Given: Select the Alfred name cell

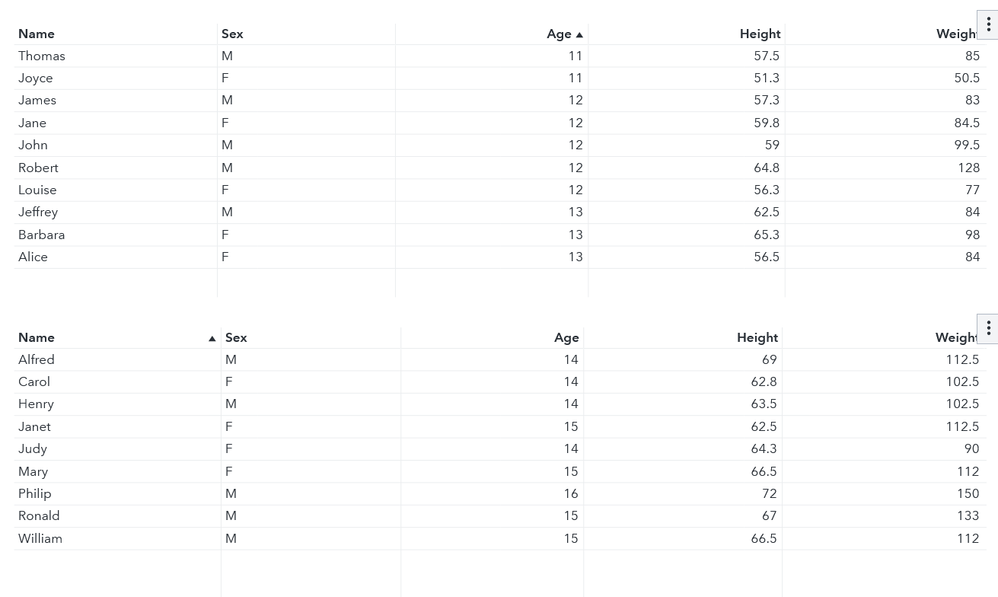Looking at the screenshot, I should (x=36, y=360).
